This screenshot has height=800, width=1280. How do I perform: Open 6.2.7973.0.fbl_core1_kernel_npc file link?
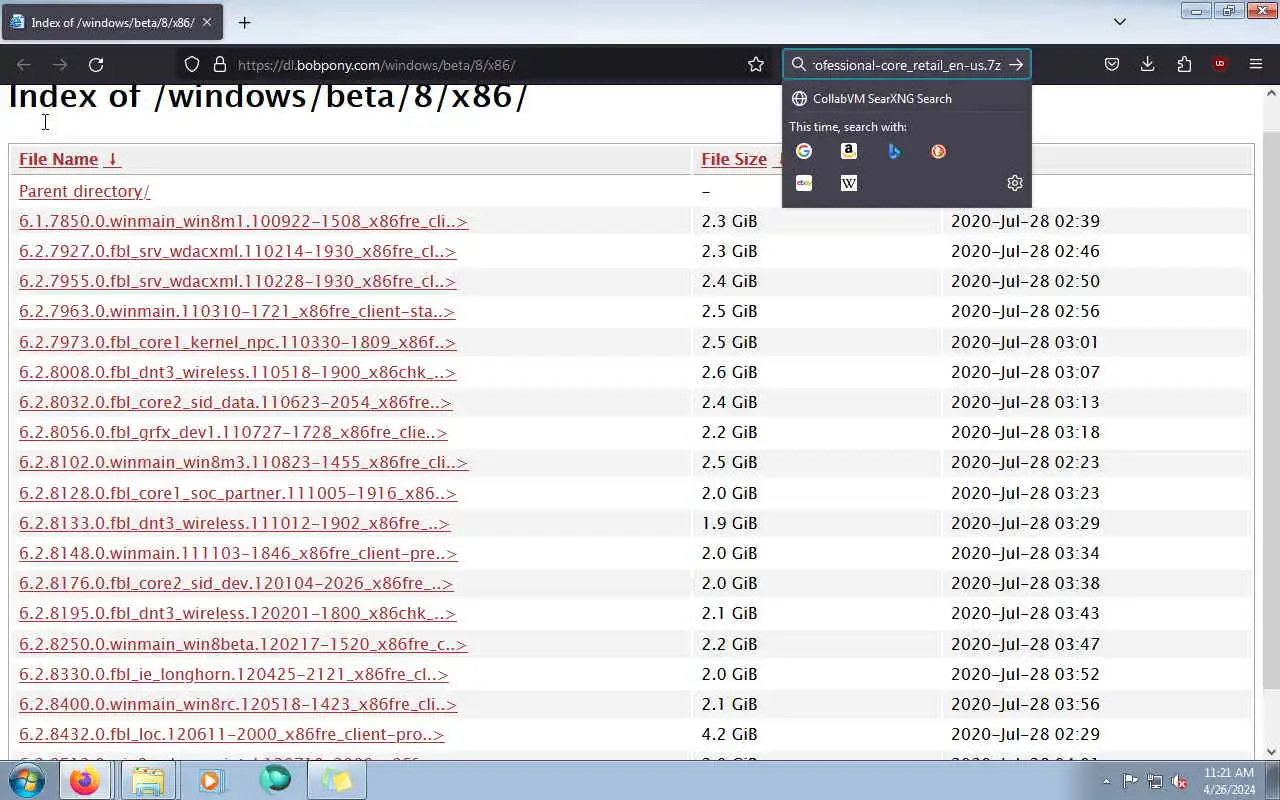click(x=237, y=342)
